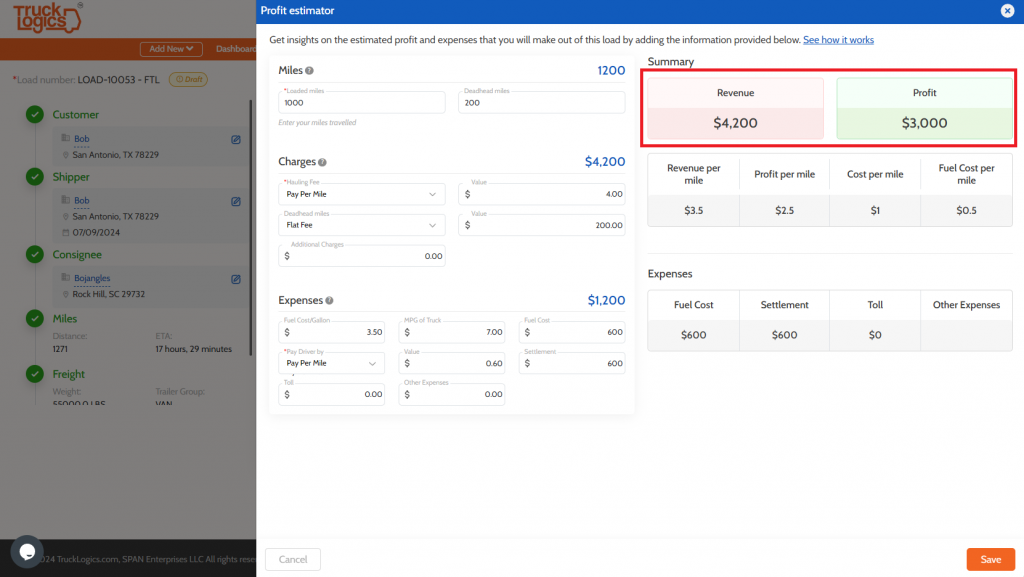Click the TruckLogics logo

click(48, 18)
